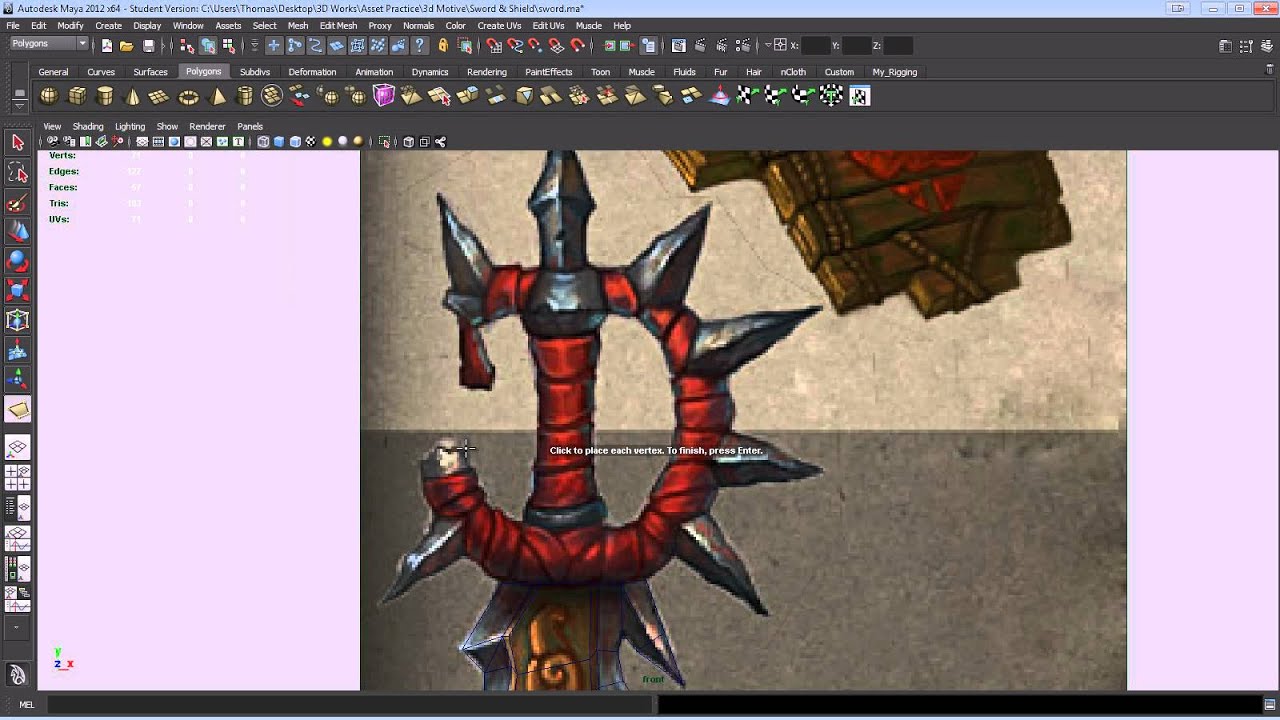Click the Save Scene floppy icon
Screen dimensions: 1280x720
click(148, 46)
